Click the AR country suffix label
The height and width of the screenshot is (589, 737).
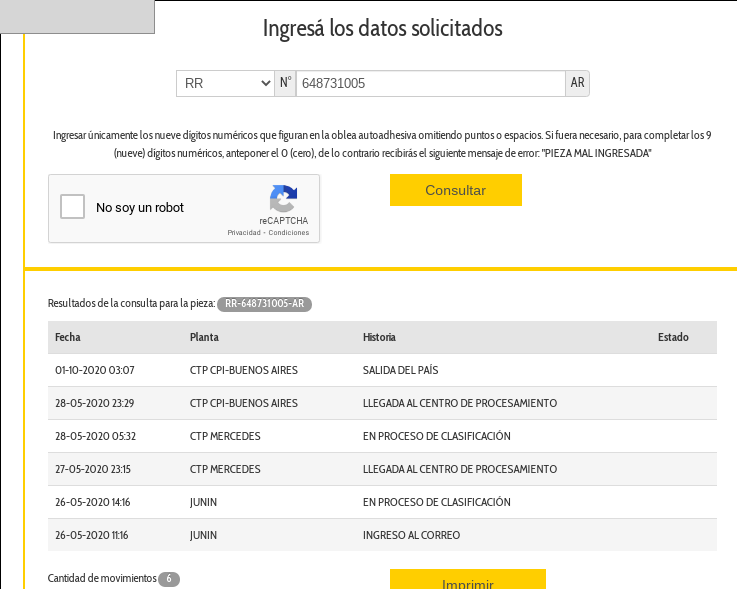(577, 83)
